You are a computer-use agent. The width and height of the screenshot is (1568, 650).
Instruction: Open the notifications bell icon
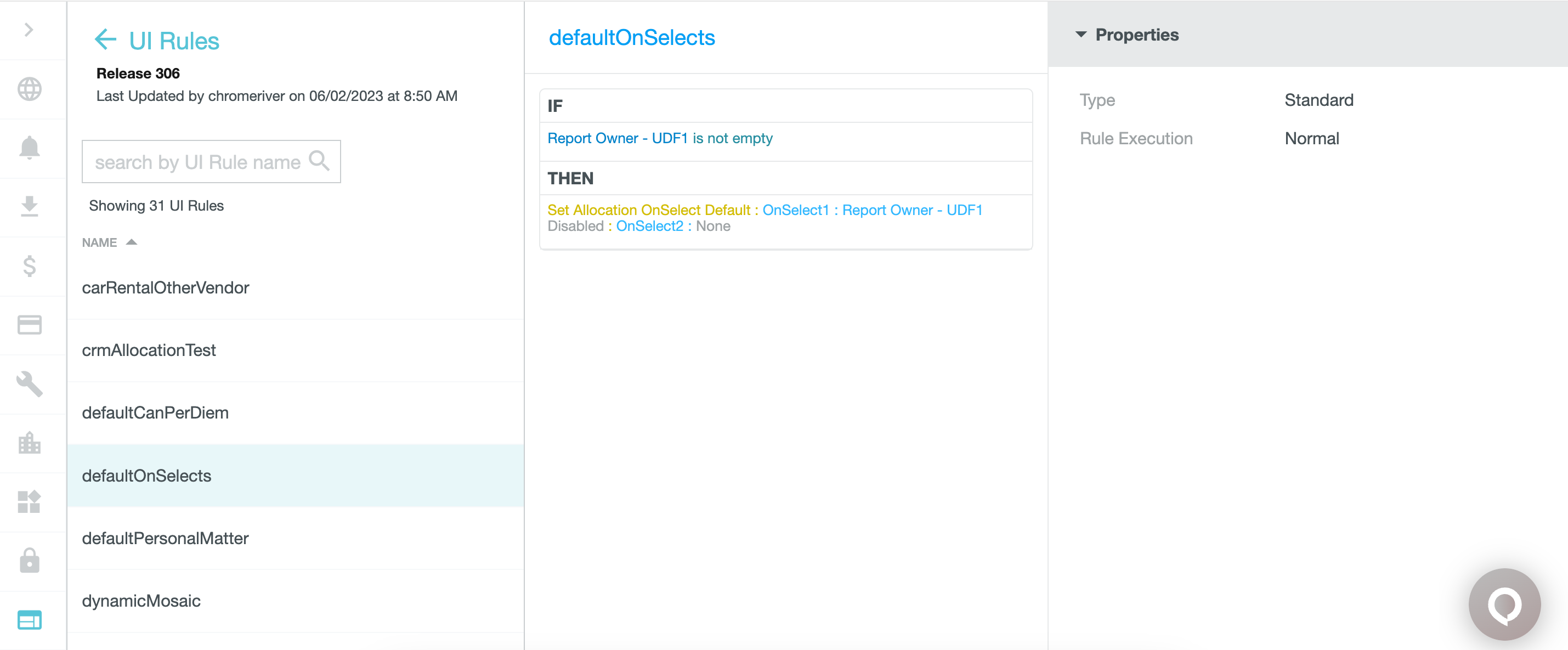tap(29, 148)
